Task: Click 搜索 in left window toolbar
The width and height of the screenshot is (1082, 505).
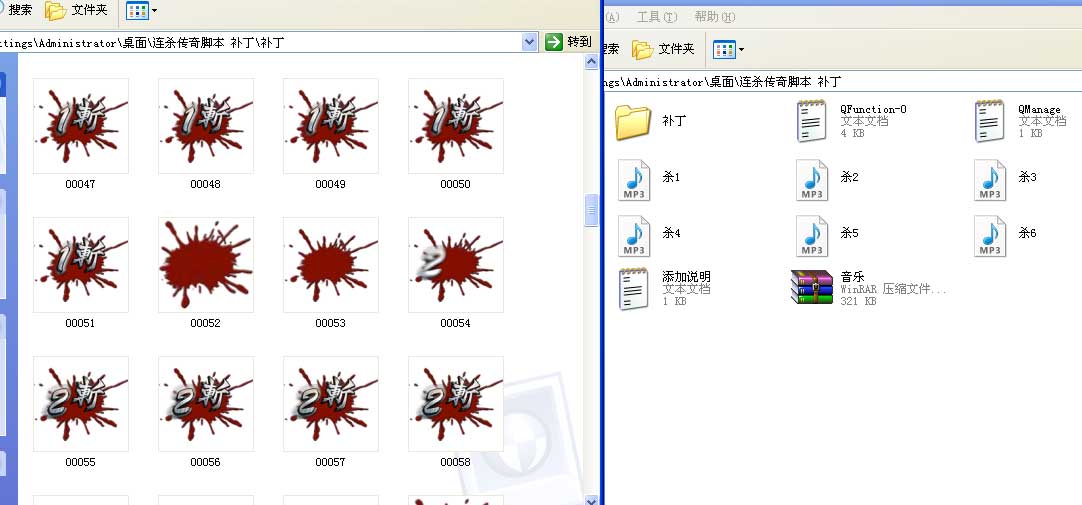Action: pyautogui.click(x=15, y=10)
